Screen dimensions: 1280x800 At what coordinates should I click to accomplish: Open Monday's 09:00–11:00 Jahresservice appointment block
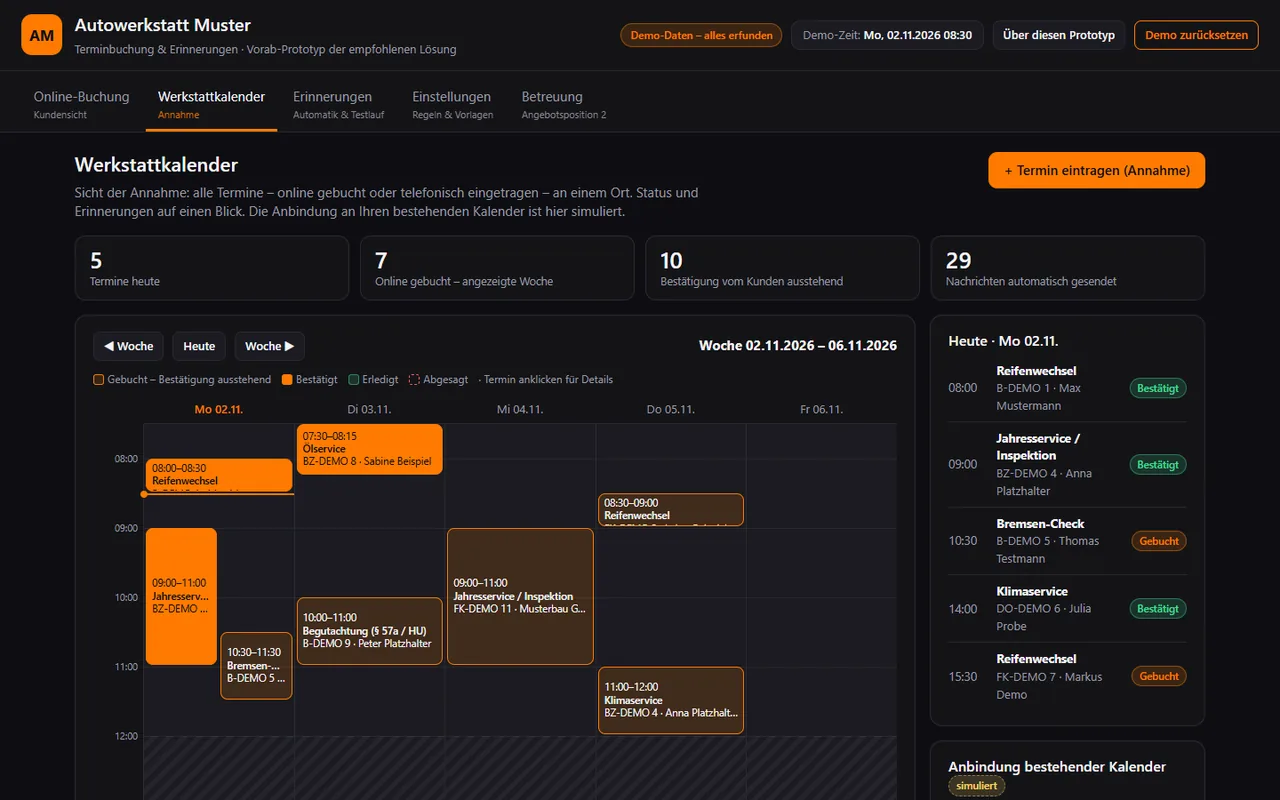point(181,596)
